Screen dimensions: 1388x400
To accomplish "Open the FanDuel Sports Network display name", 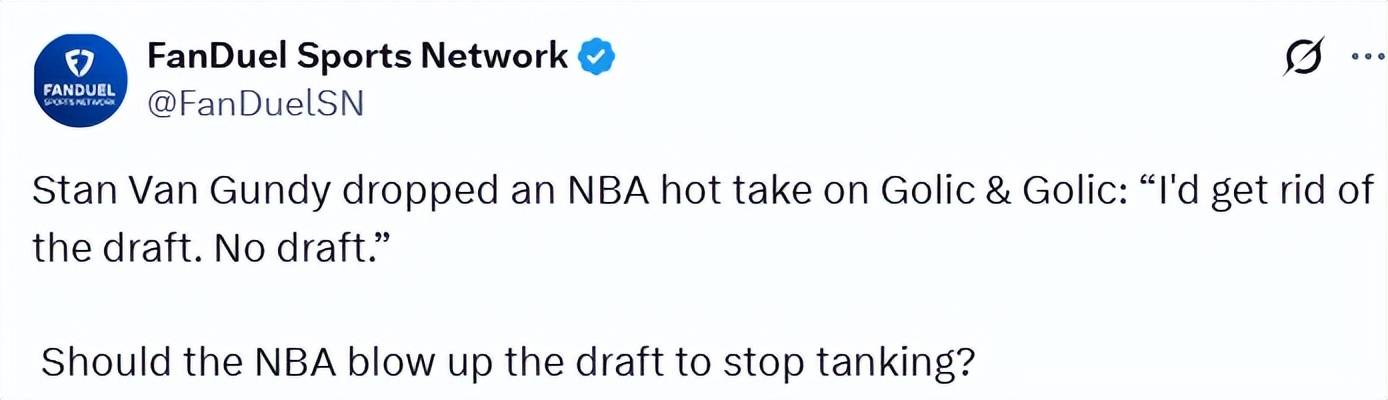I will 357,57.
